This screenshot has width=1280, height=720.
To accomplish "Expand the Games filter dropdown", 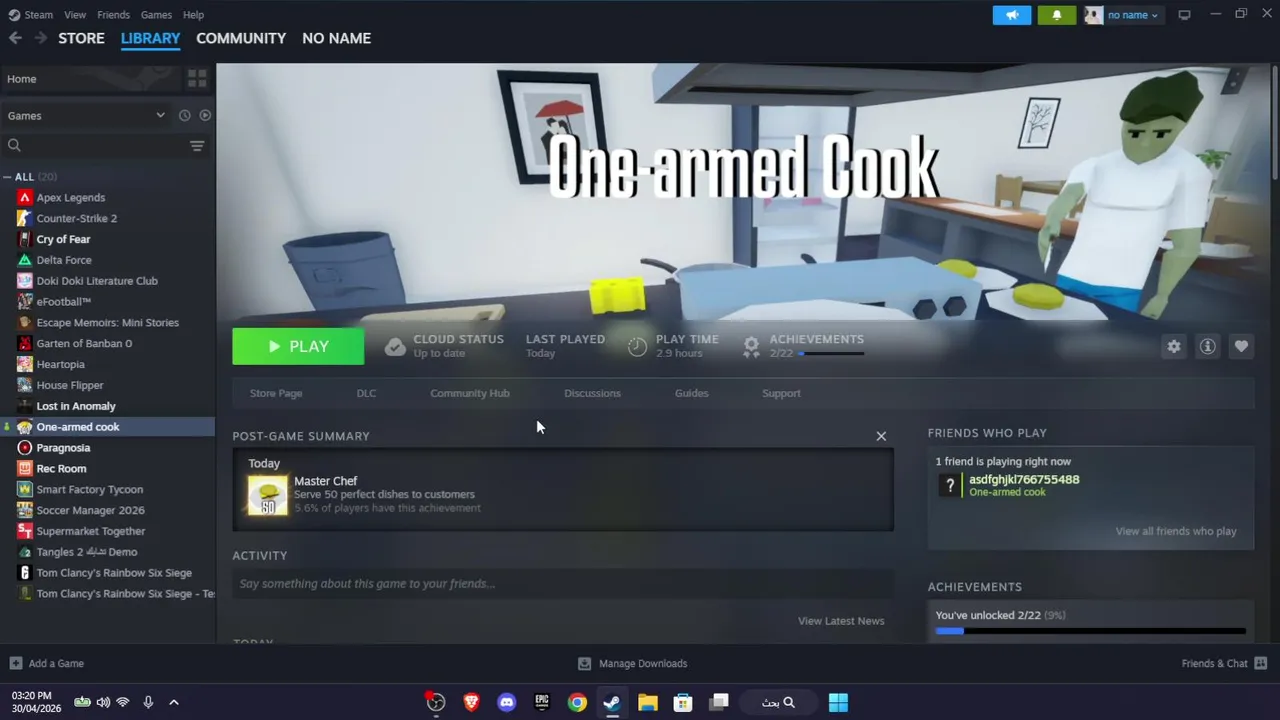I will pos(86,115).
